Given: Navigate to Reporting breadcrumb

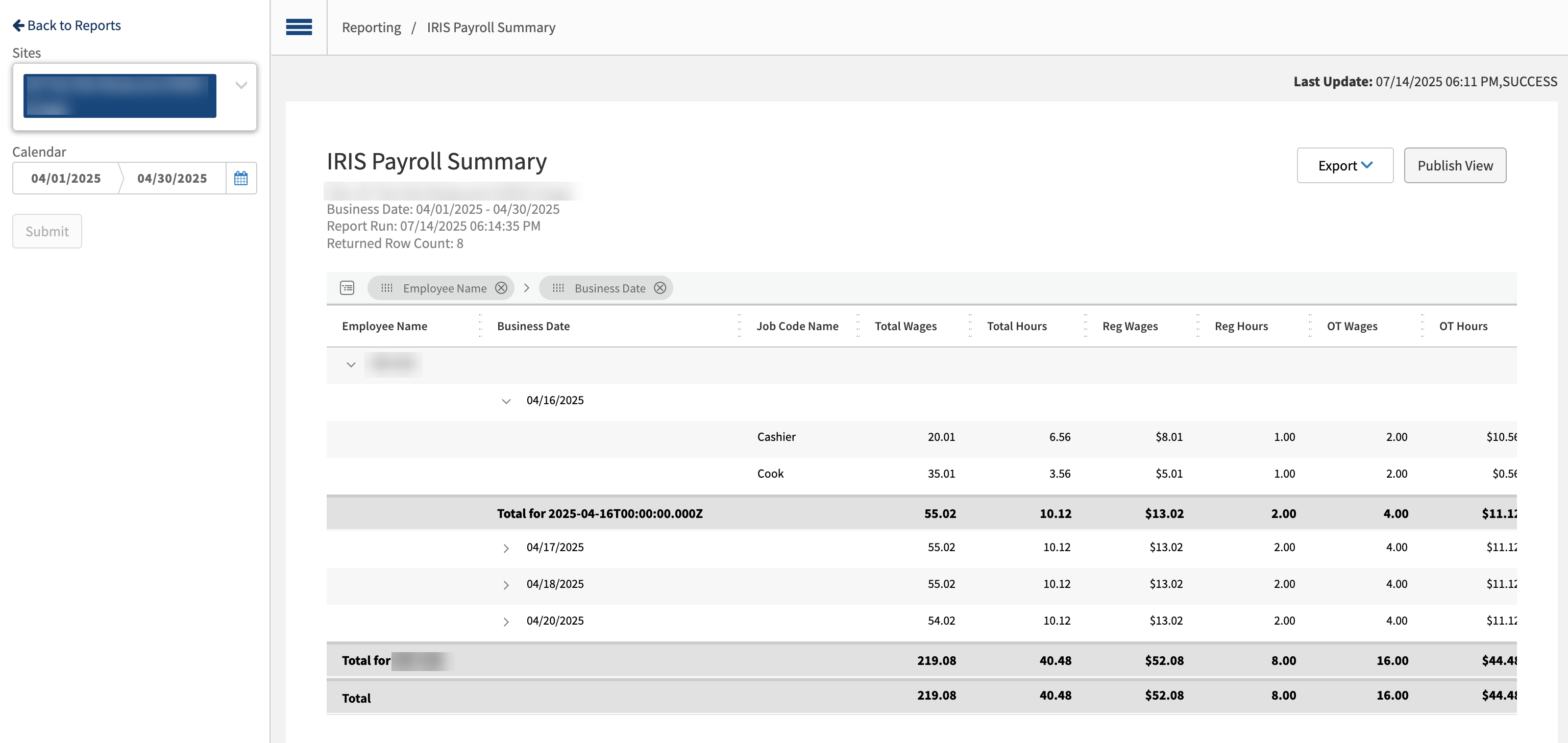Looking at the screenshot, I should (x=371, y=28).
